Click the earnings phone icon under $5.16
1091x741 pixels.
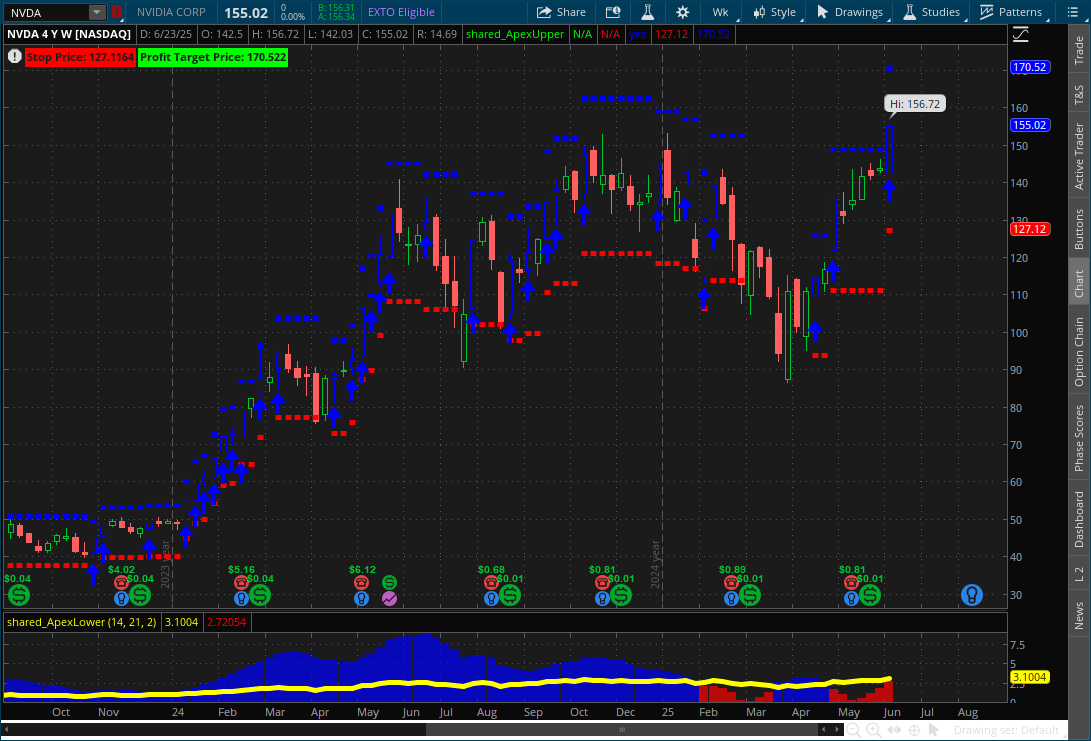241,582
